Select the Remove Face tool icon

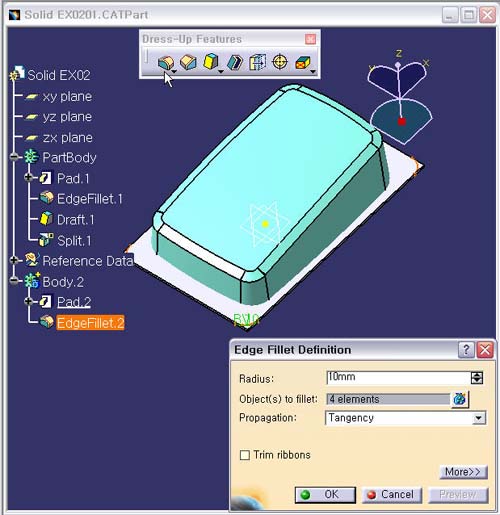pos(302,62)
